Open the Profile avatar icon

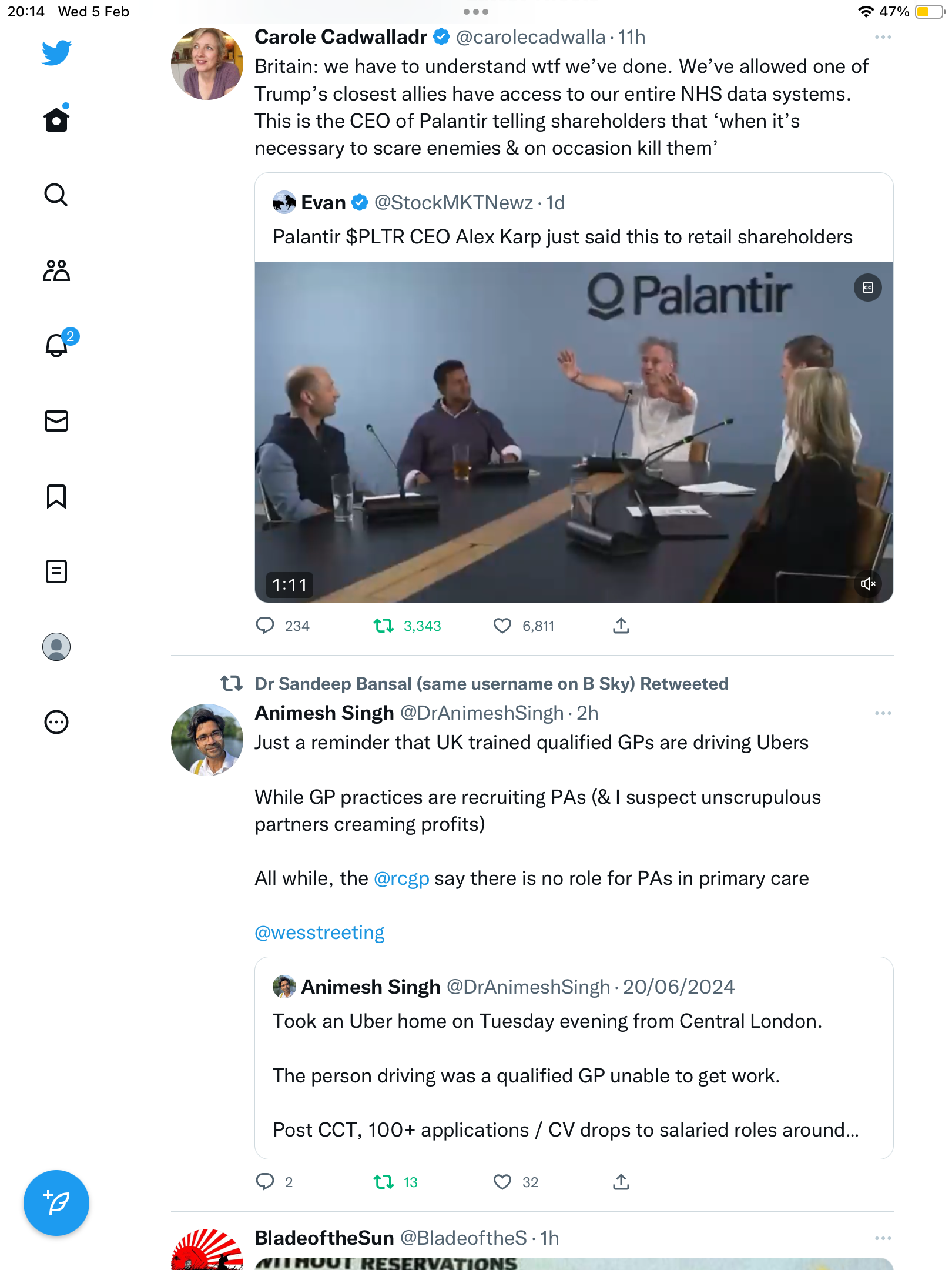tap(56, 647)
